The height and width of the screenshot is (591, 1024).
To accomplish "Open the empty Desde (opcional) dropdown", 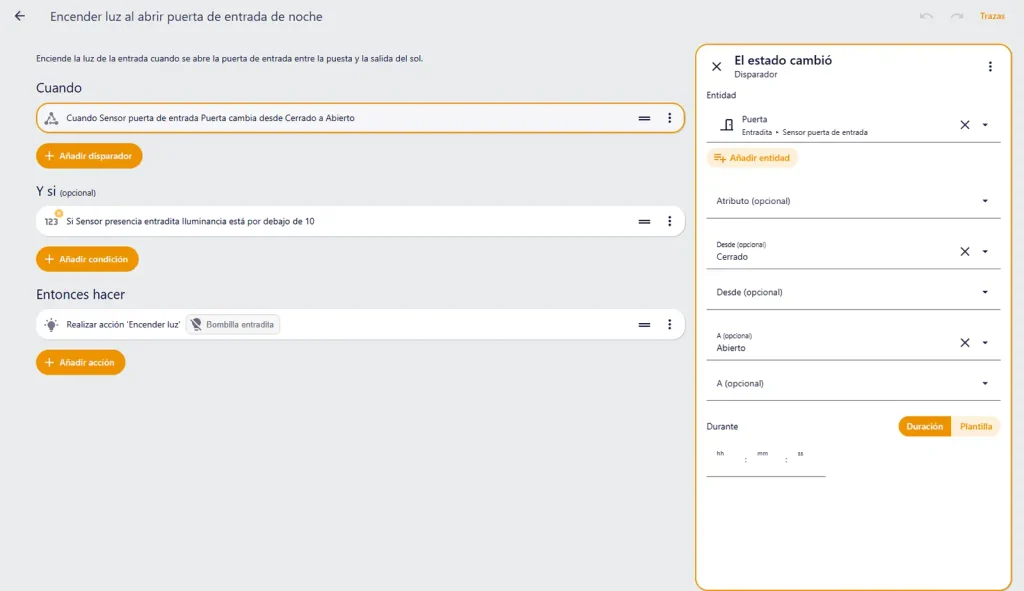I will (853, 293).
